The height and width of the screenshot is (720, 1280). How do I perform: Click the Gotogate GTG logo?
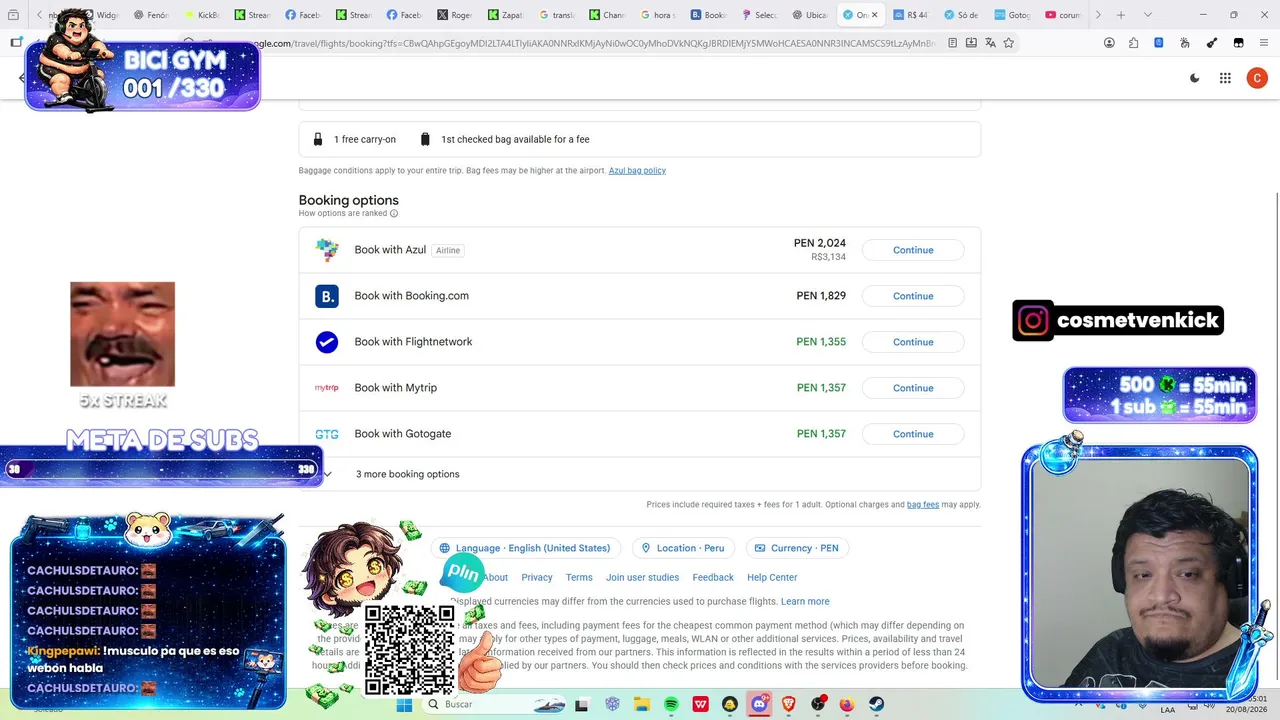327,434
